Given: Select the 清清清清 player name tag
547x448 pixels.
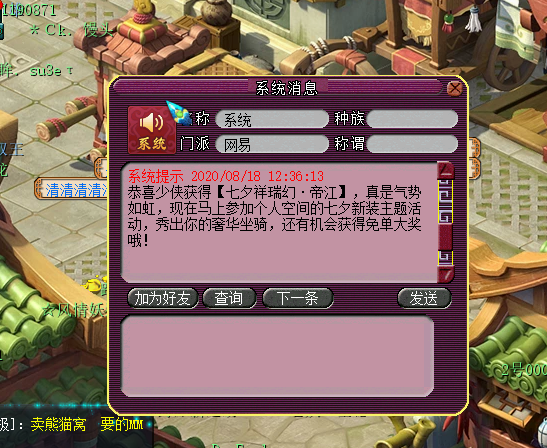Looking at the screenshot, I should pos(72,190).
